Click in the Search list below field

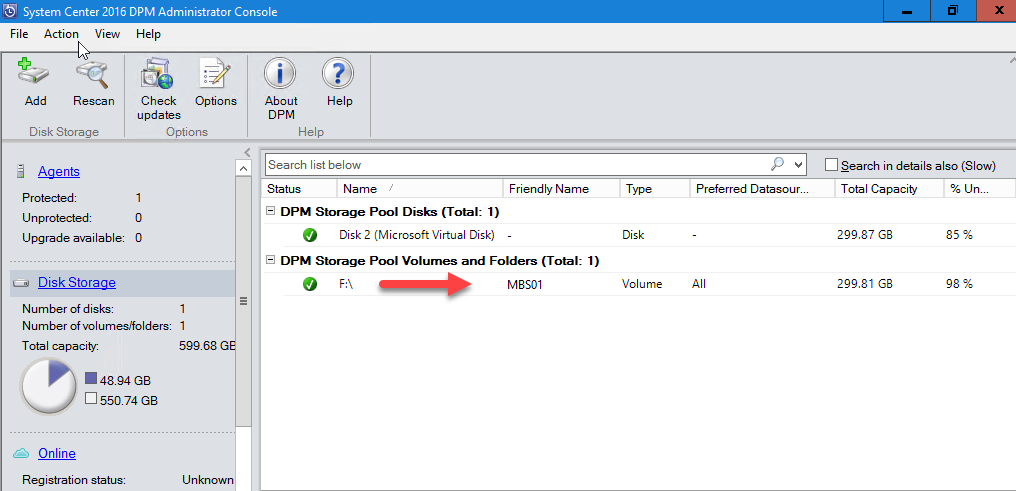(x=518, y=165)
